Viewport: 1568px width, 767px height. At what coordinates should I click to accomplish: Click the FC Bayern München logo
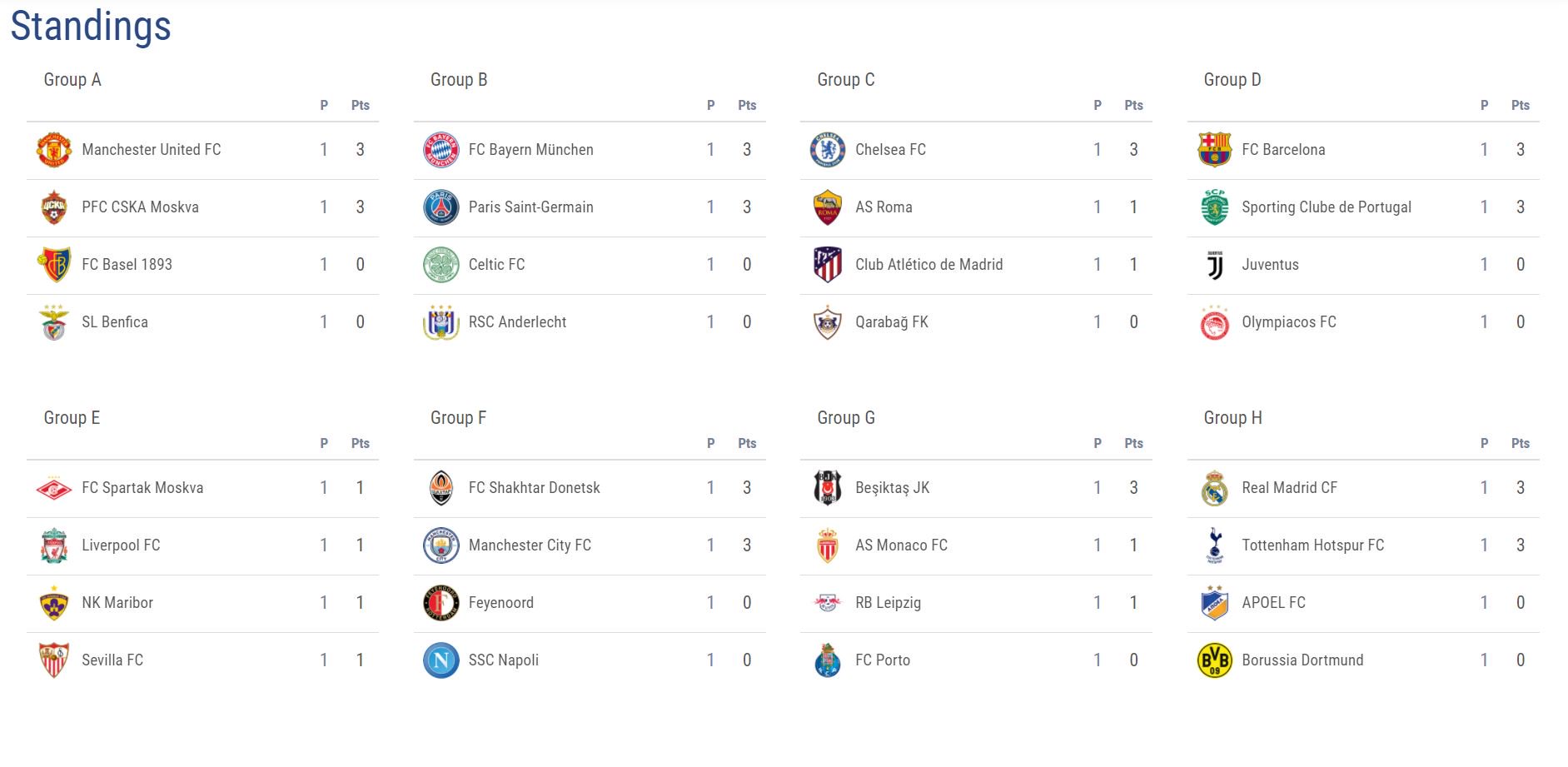click(441, 150)
